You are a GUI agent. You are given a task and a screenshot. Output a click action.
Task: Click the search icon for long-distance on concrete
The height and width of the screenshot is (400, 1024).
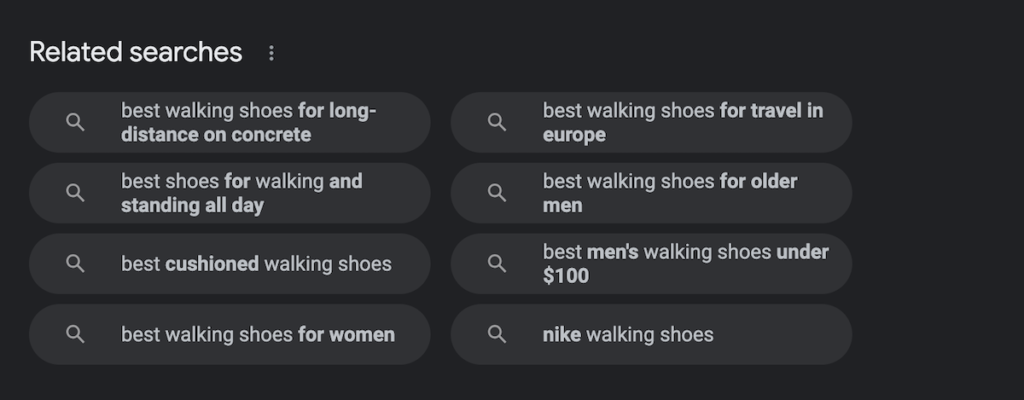tap(76, 122)
